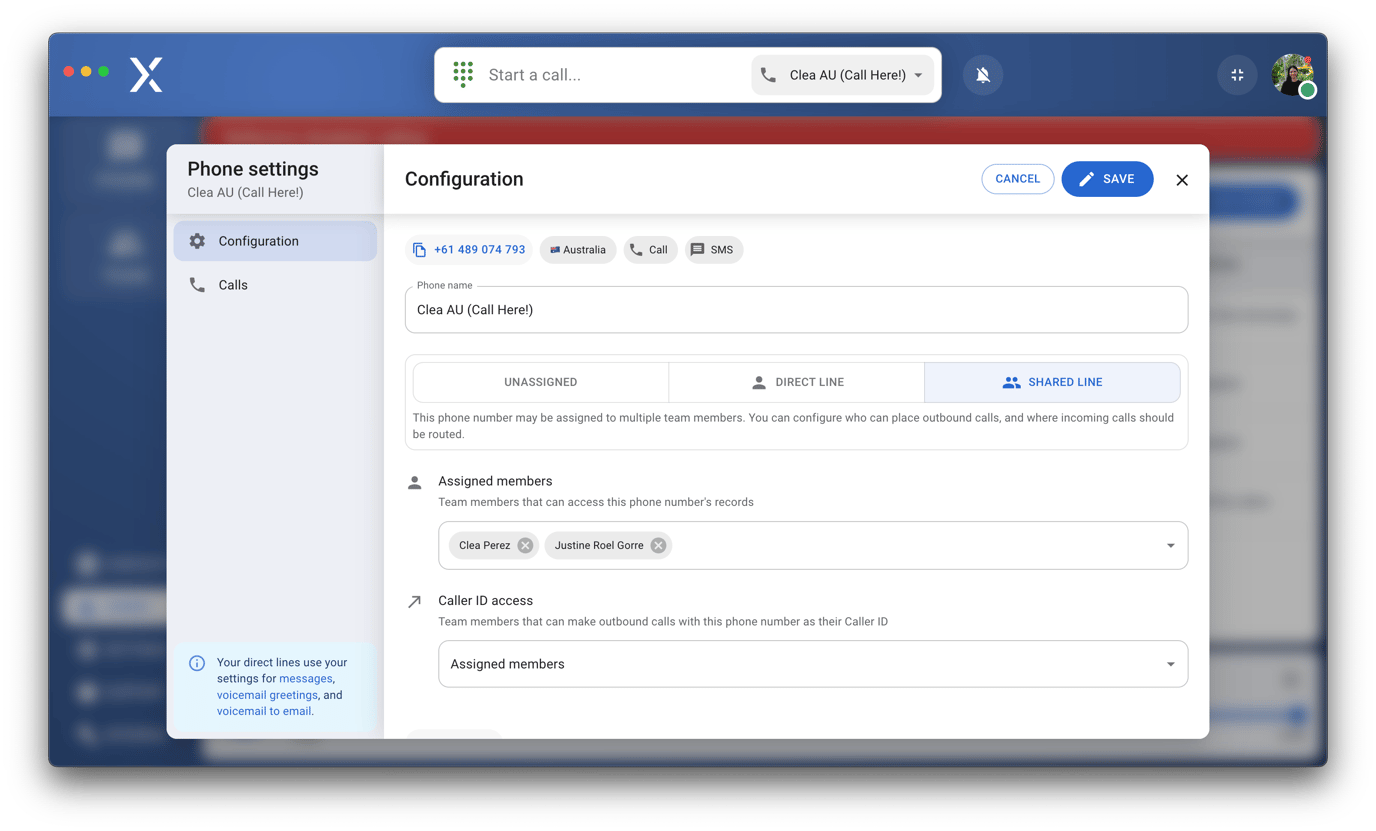1376x831 pixels.
Task: Remove Clea Perez from assigned members
Action: click(524, 545)
